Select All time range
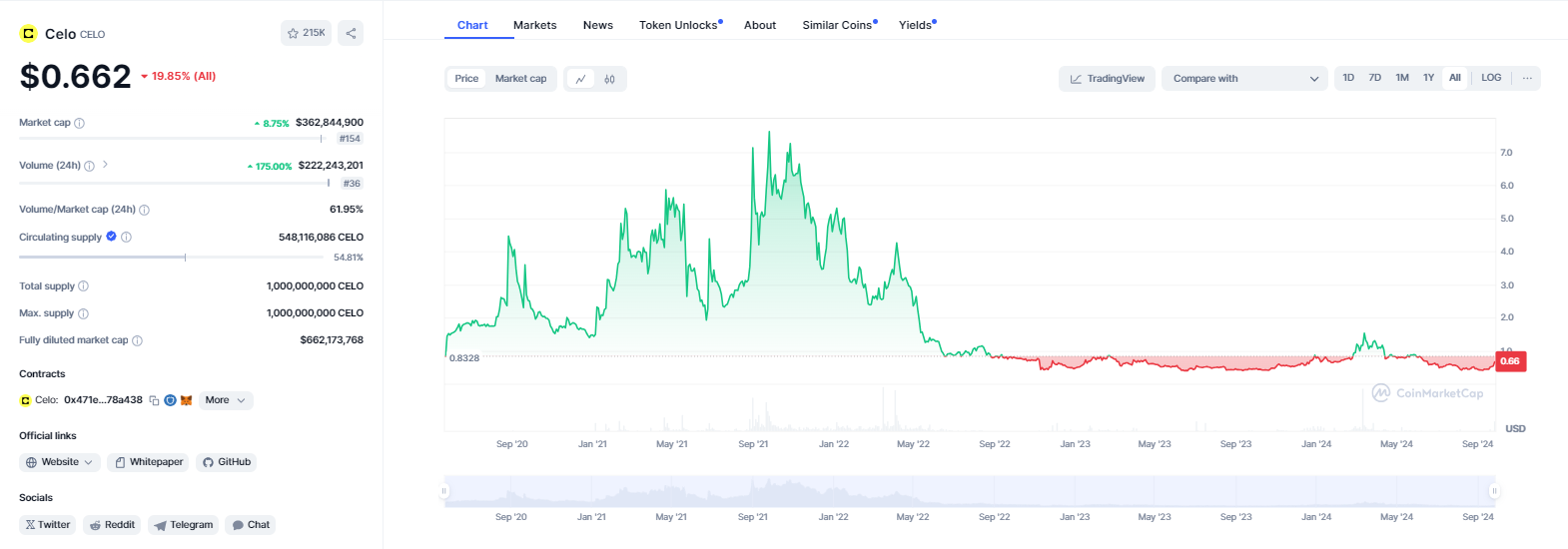The image size is (1568, 549). [x=1455, y=78]
